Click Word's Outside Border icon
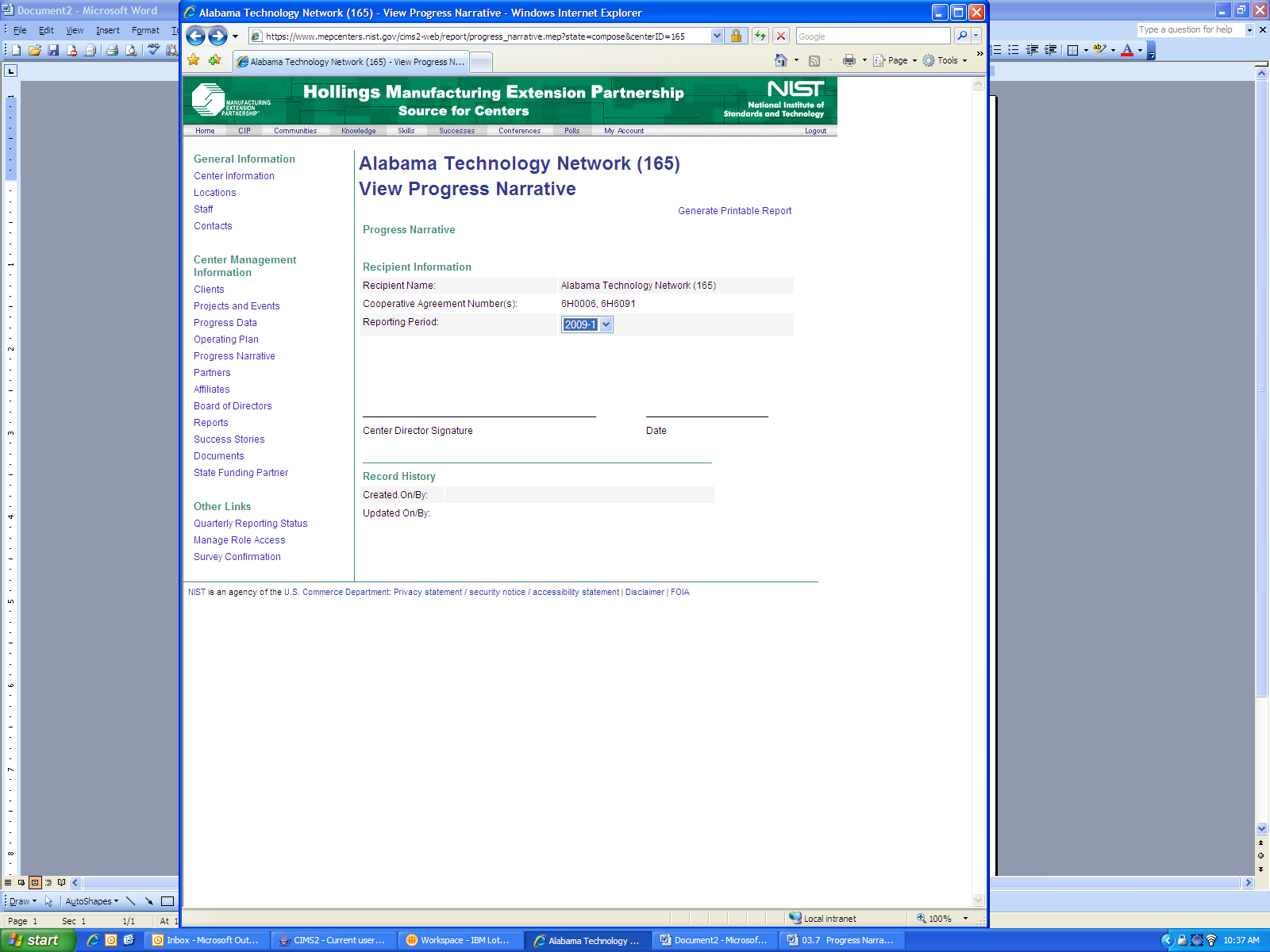Viewport: 1270px width, 952px height. (1072, 50)
